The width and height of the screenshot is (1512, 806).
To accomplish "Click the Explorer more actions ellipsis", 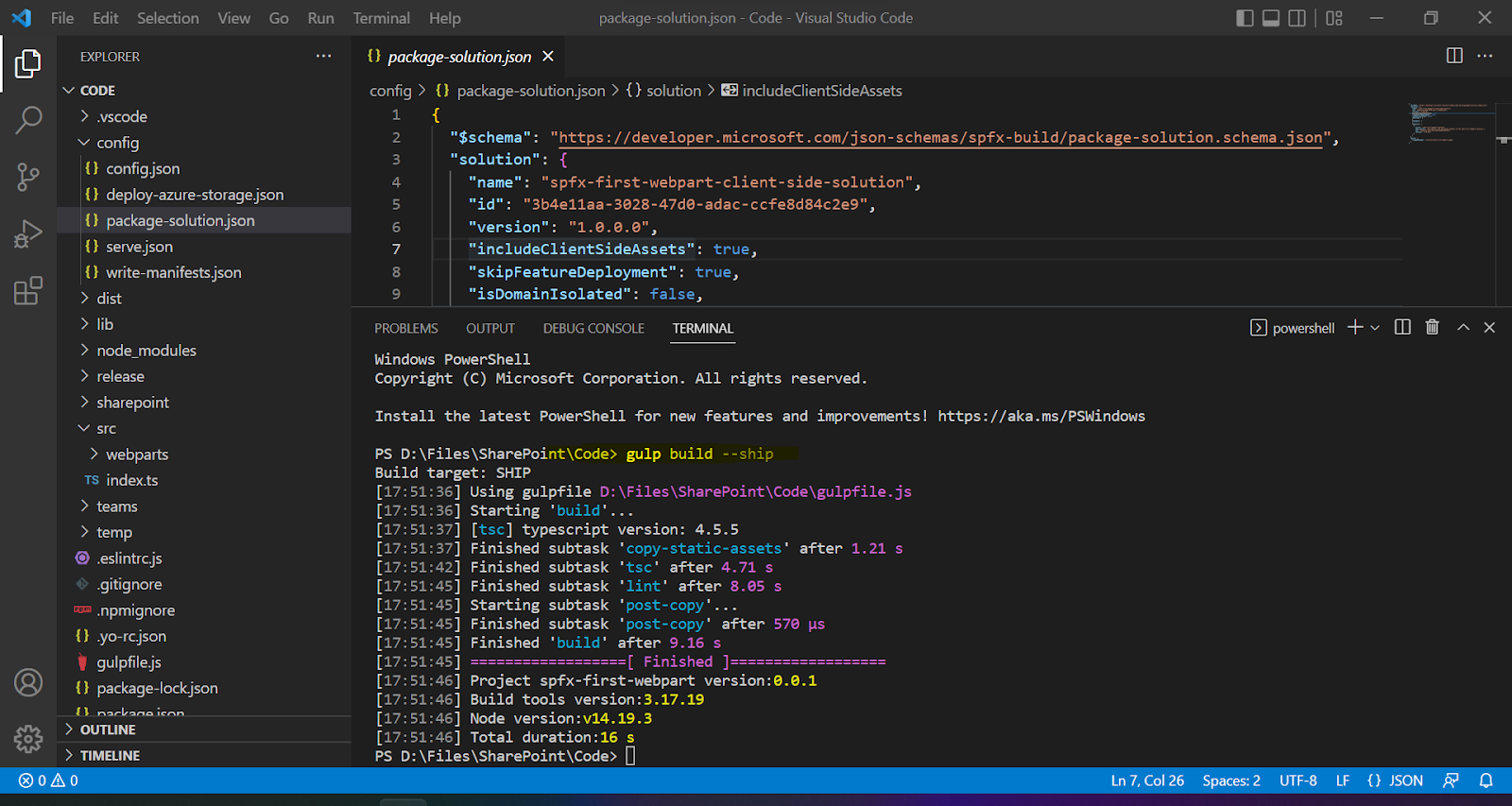I will point(324,56).
